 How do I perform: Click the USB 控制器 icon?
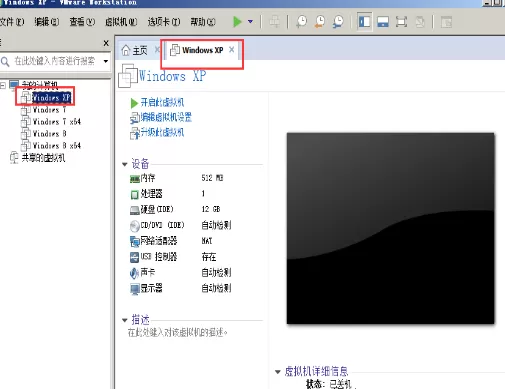pyautogui.click(x=135, y=257)
